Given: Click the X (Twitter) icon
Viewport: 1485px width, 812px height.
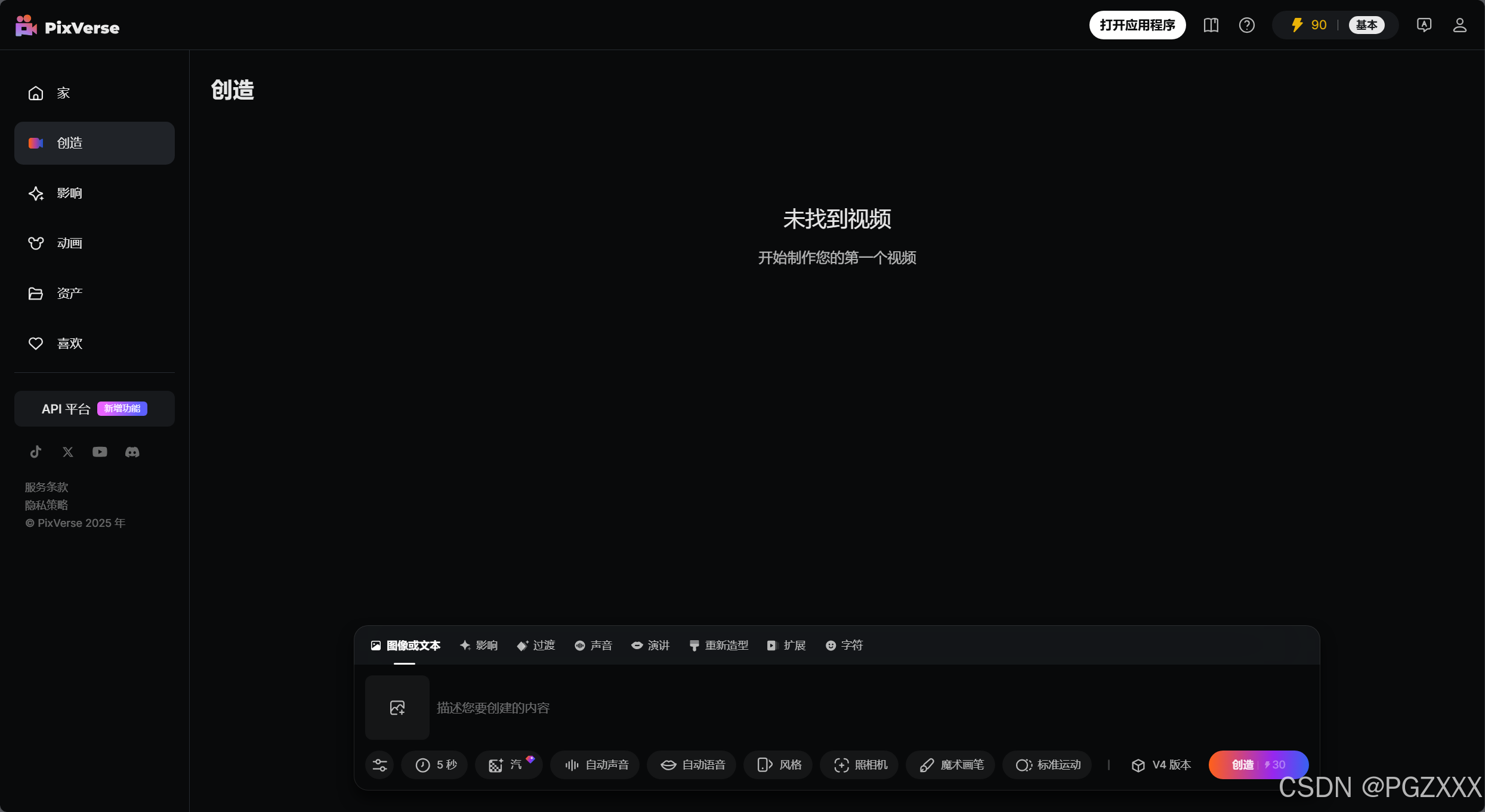Looking at the screenshot, I should (x=68, y=452).
